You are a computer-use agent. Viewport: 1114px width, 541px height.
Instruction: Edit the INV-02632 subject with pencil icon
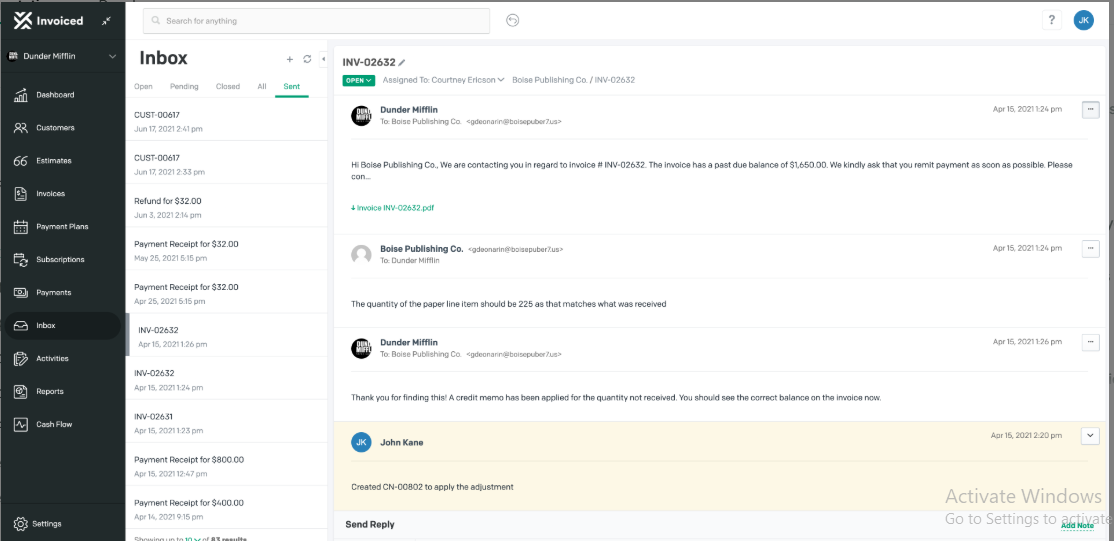(402, 63)
